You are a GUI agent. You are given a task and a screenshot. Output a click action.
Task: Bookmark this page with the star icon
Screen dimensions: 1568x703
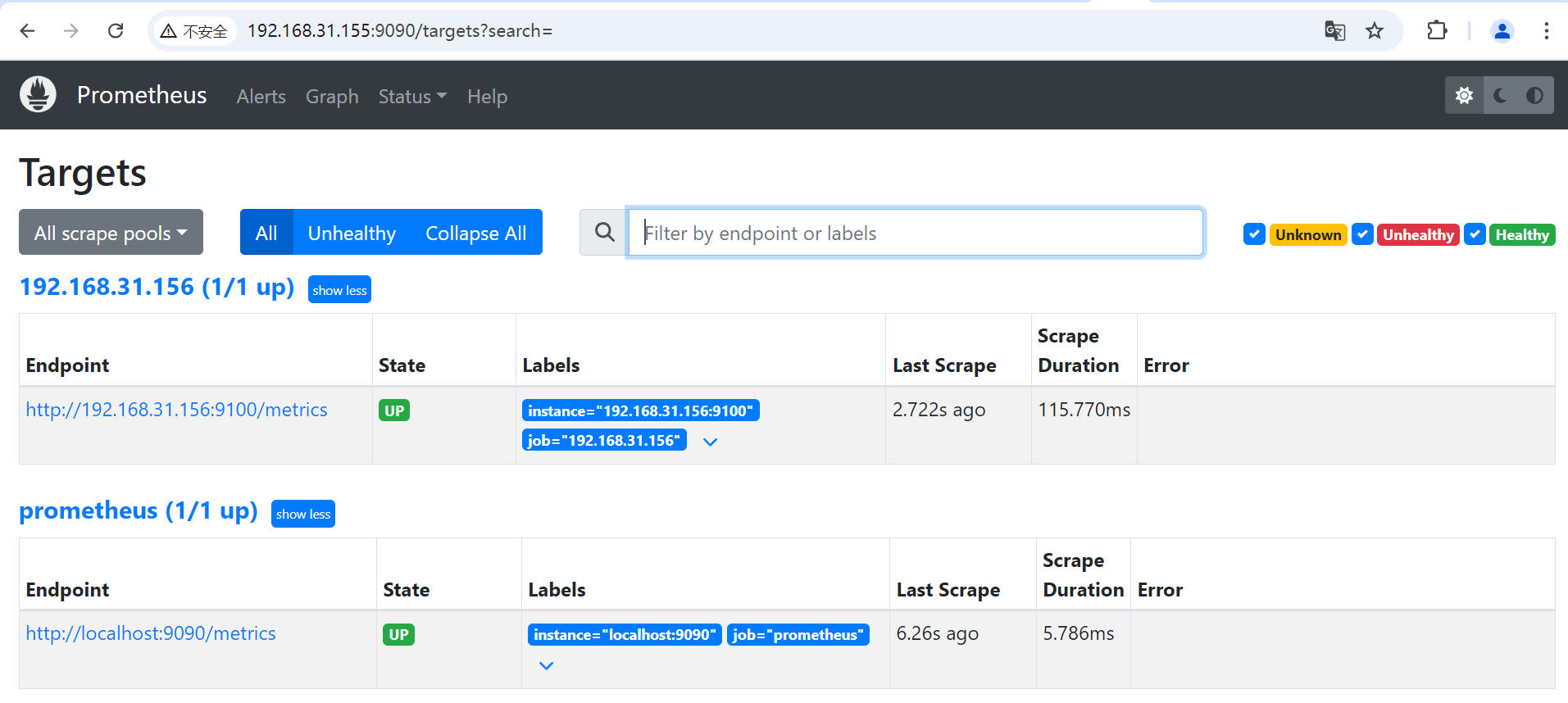point(1375,31)
